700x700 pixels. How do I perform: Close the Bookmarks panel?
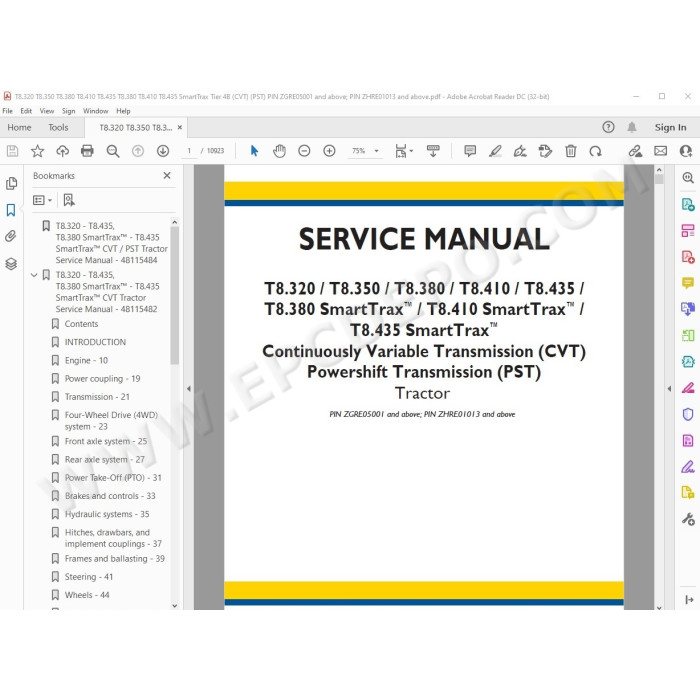click(167, 176)
